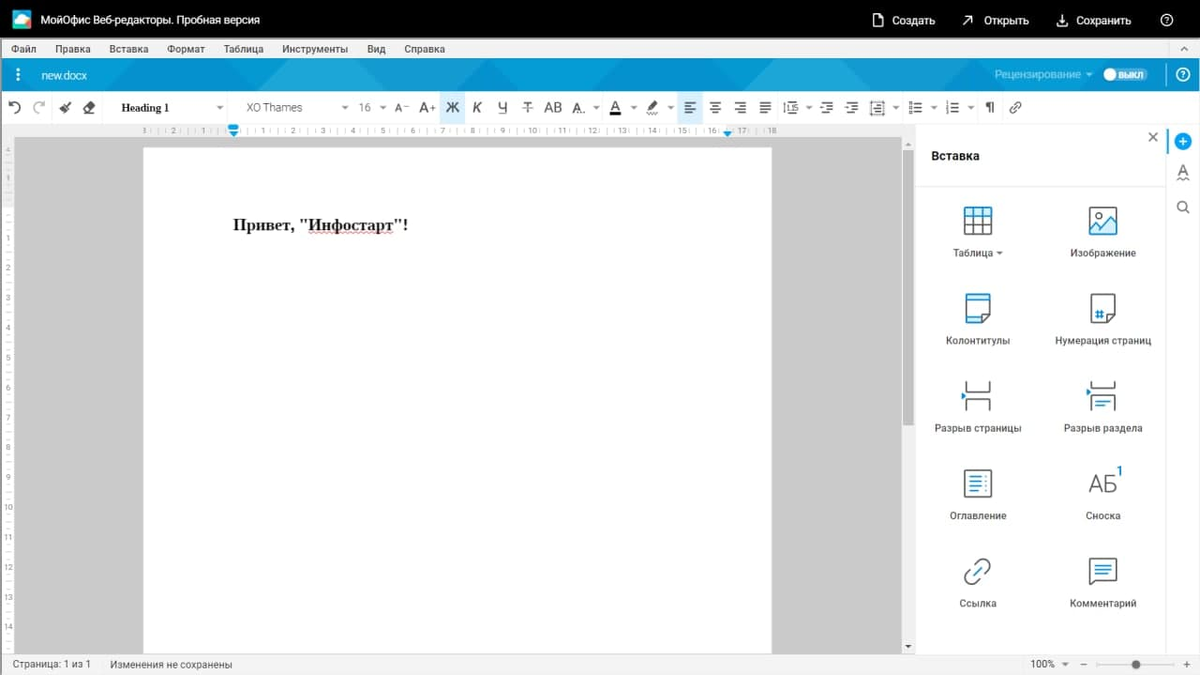Viewport: 1200px width, 675px height.
Task: Open the font color dropdown arrow
Action: click(x=633, y=107)
